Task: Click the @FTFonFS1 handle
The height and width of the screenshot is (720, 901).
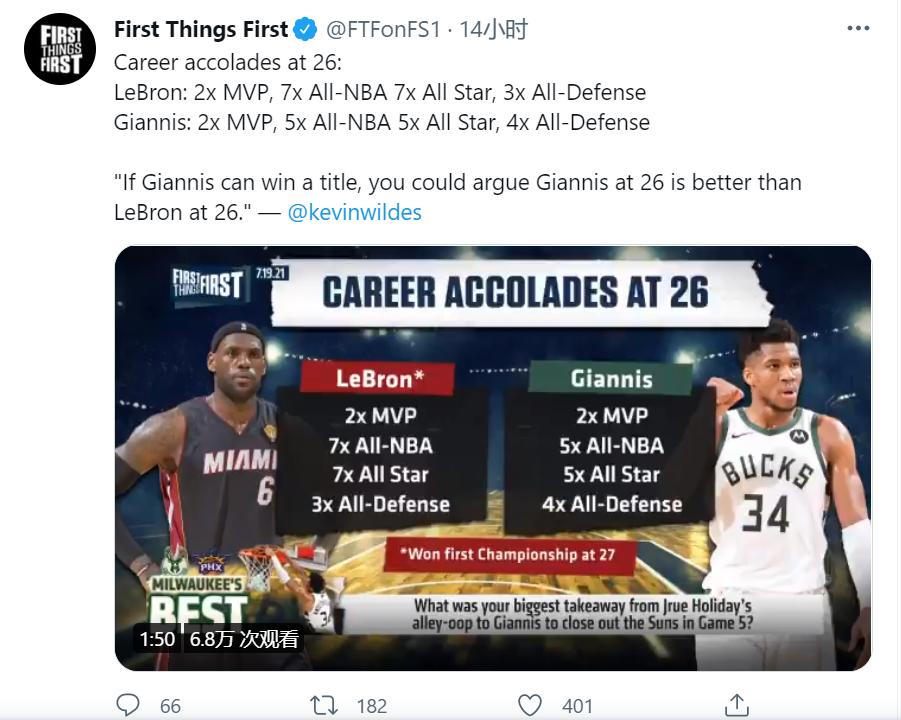Action: coord(384,29)
